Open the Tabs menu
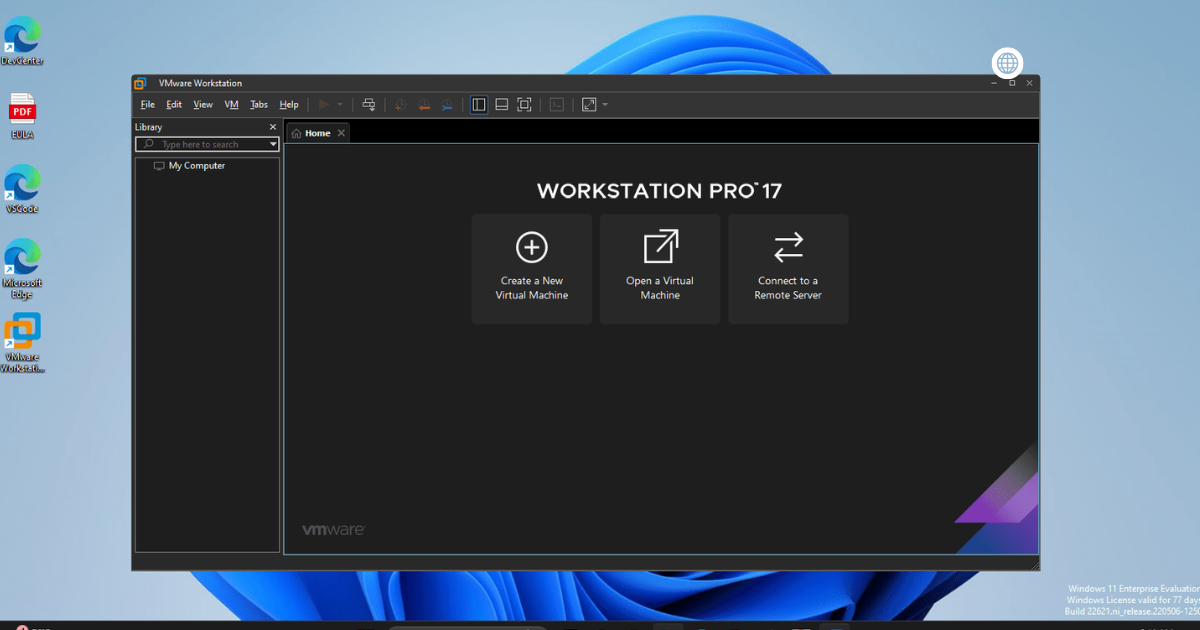Viewport: 1200px width, 630px height. coord(259,105)
